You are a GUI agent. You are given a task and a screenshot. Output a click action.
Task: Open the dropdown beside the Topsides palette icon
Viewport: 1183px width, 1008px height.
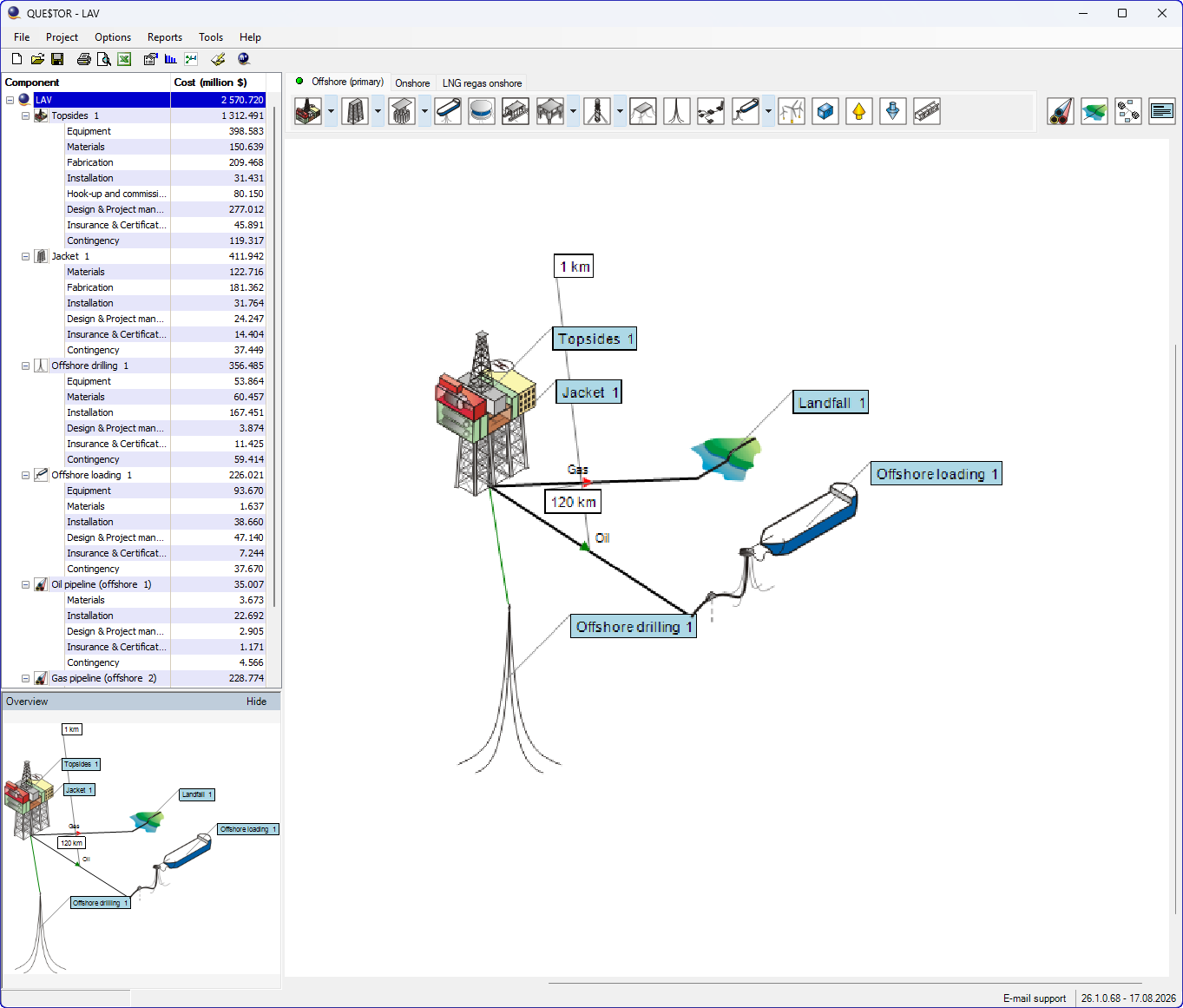[x=331, y=111]
